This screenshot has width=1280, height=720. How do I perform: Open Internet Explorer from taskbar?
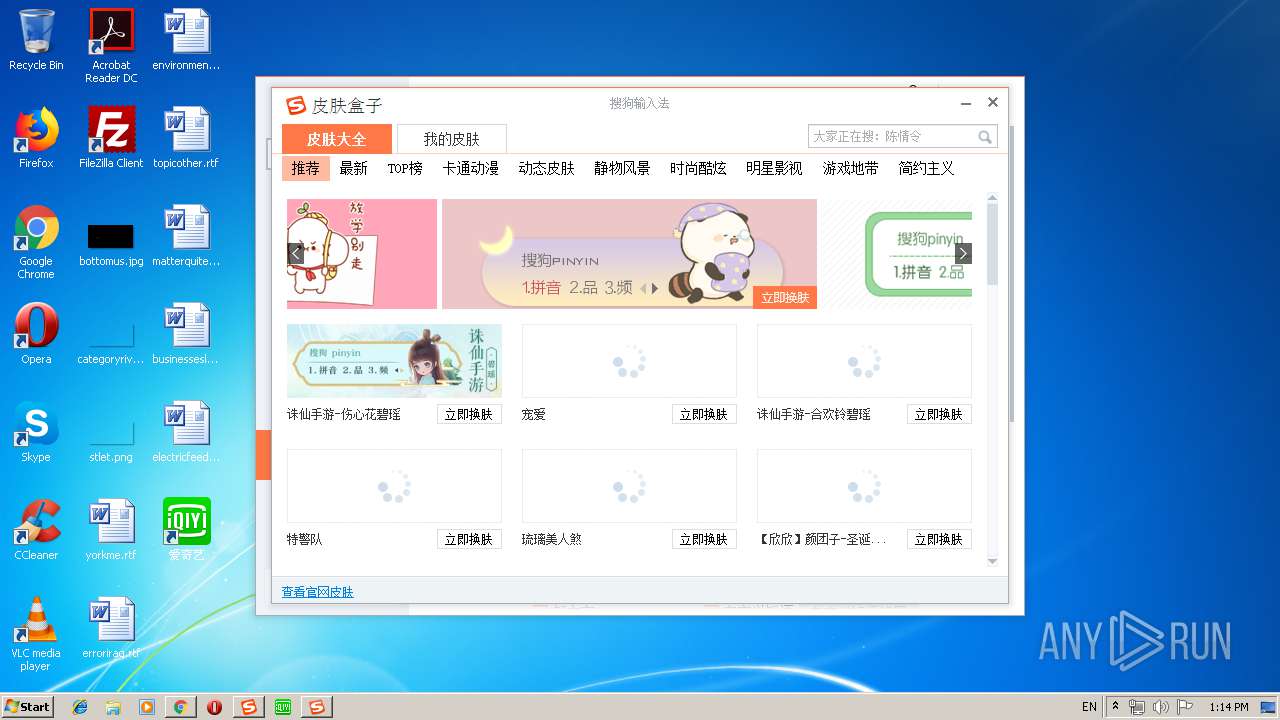(x=80, y=707)
